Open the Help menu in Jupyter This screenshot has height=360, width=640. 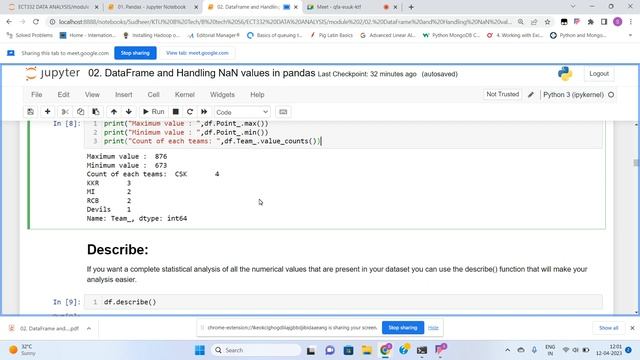[257, 95]
